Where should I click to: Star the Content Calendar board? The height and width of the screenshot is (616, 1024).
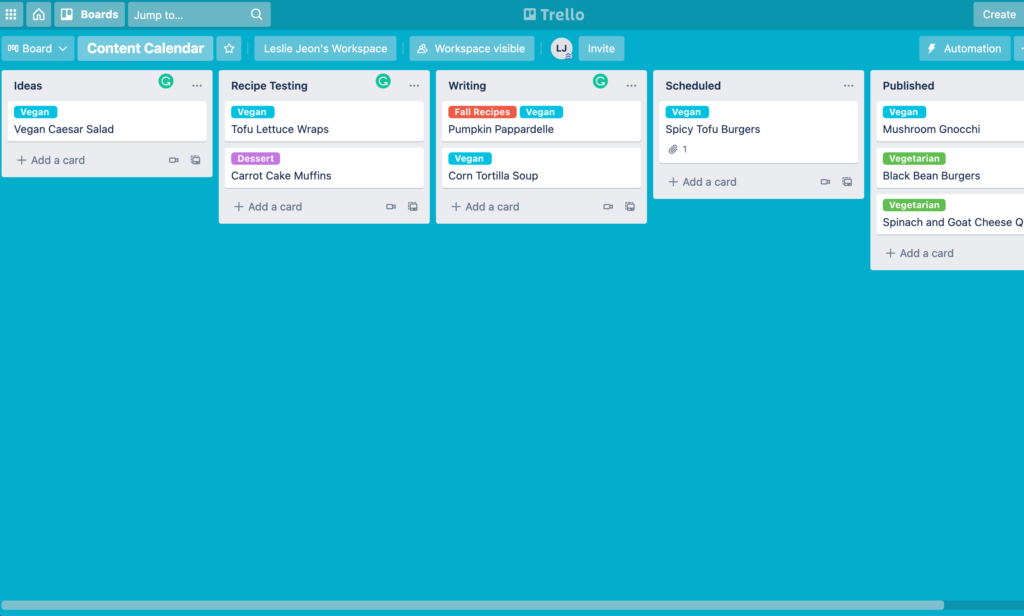pyautogui.click(x=229, y=48)
